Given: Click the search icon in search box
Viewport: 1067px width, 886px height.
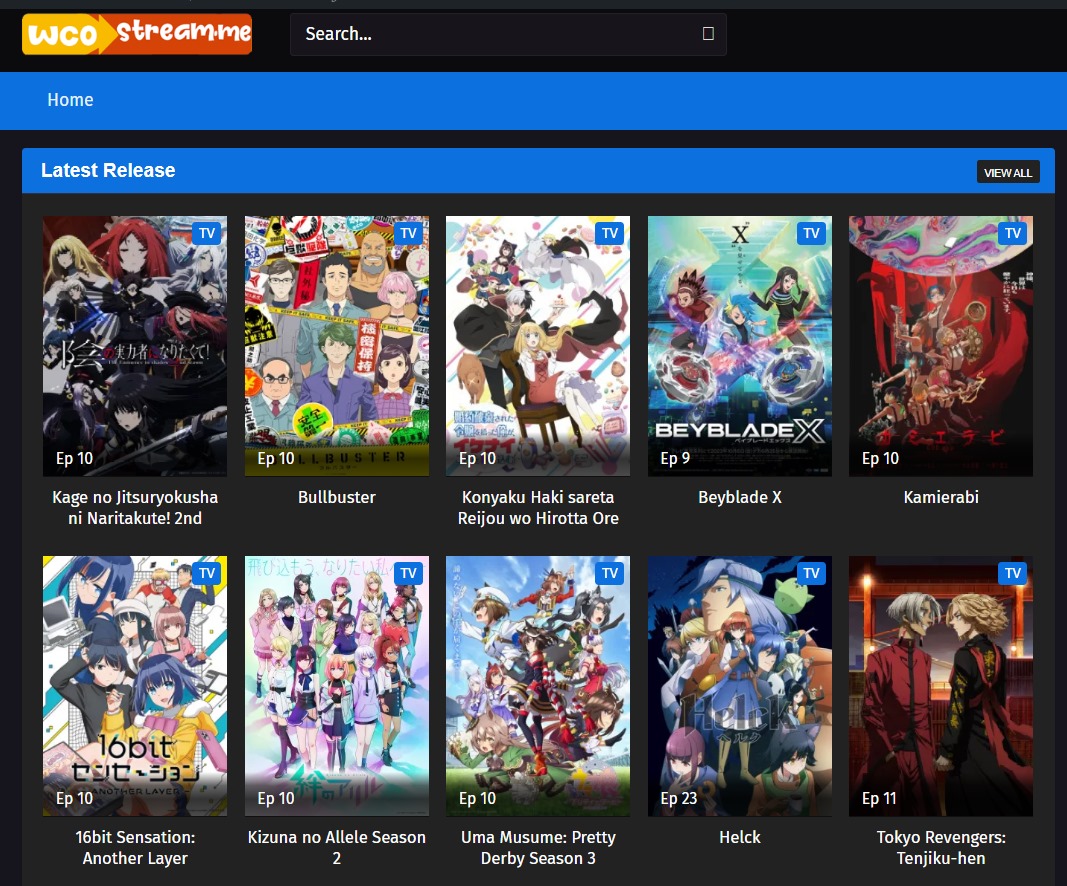Looking at the screenshot, I should point(708,33).
